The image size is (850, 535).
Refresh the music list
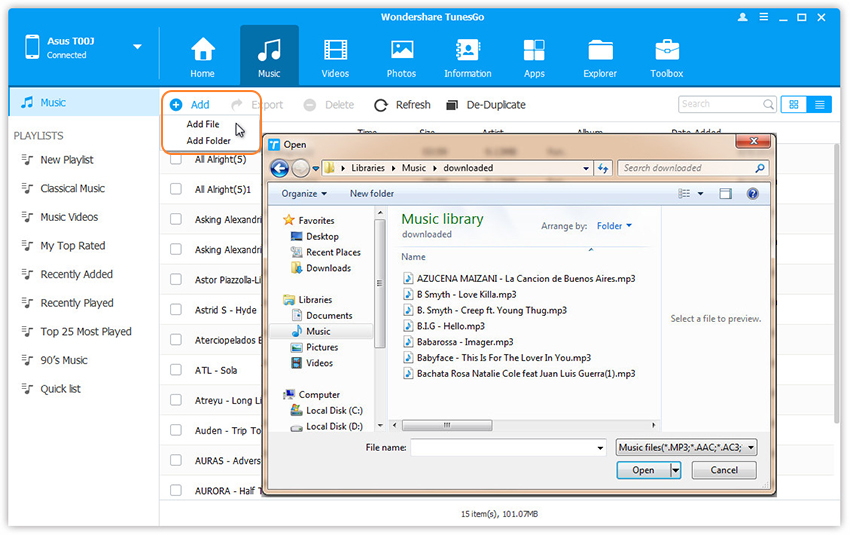coord(402,105)
